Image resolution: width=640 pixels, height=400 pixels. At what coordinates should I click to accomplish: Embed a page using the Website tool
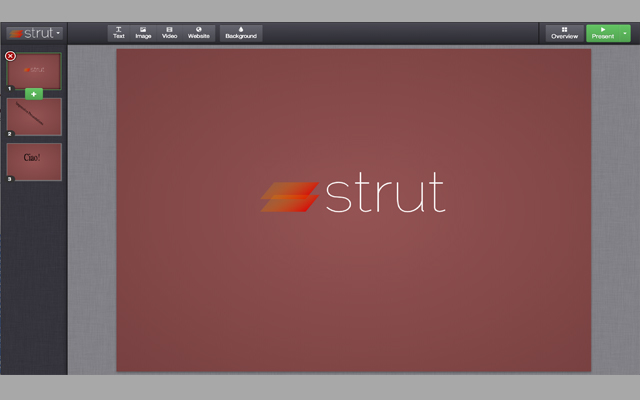point(199,33)
